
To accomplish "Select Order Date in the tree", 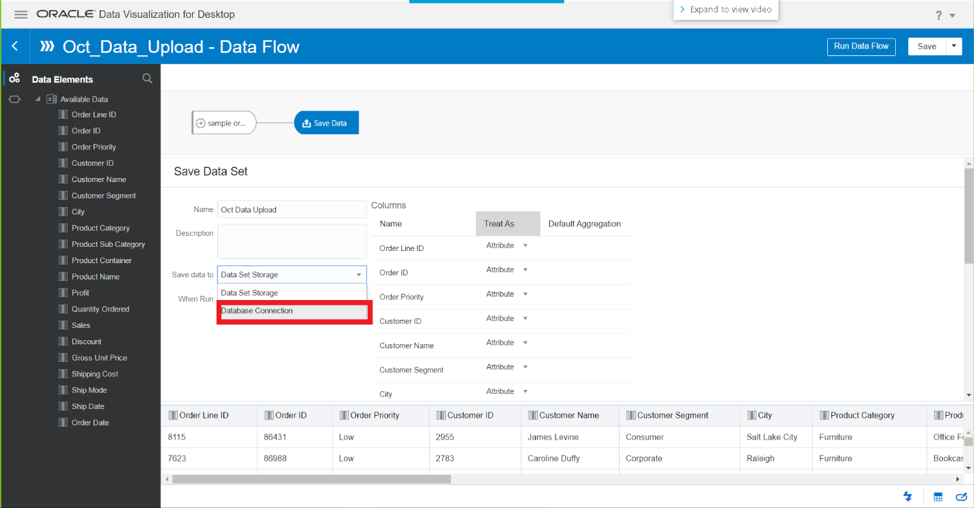I will (x=90, y=422).
